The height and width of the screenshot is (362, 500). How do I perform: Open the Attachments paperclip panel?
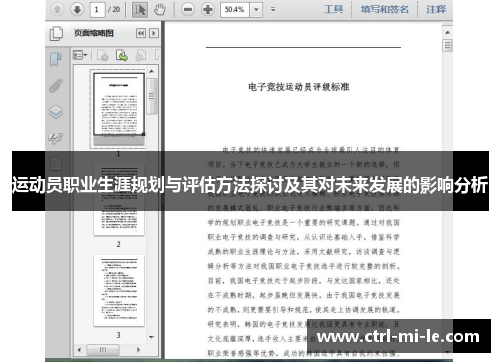[x=56, y=86]
